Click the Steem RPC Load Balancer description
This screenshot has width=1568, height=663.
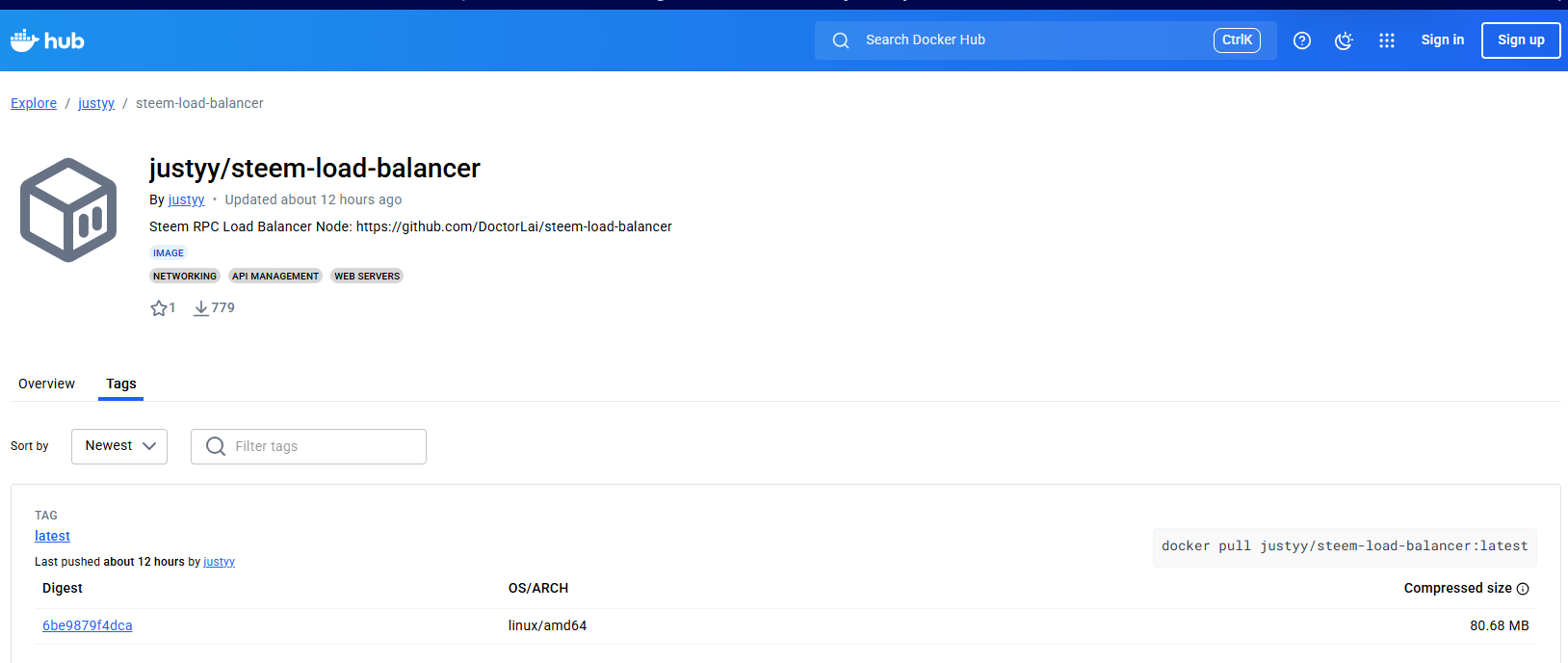[410, 226]
